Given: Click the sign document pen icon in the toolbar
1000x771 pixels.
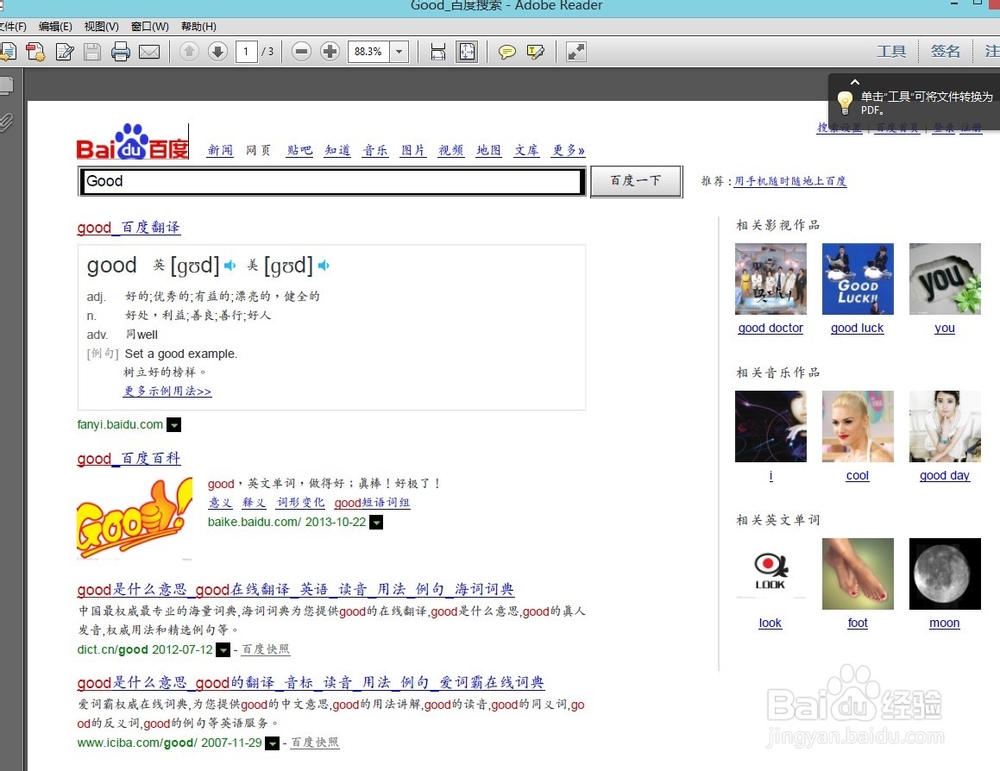Looking at the screenshot, I should [x=64, y=52].
